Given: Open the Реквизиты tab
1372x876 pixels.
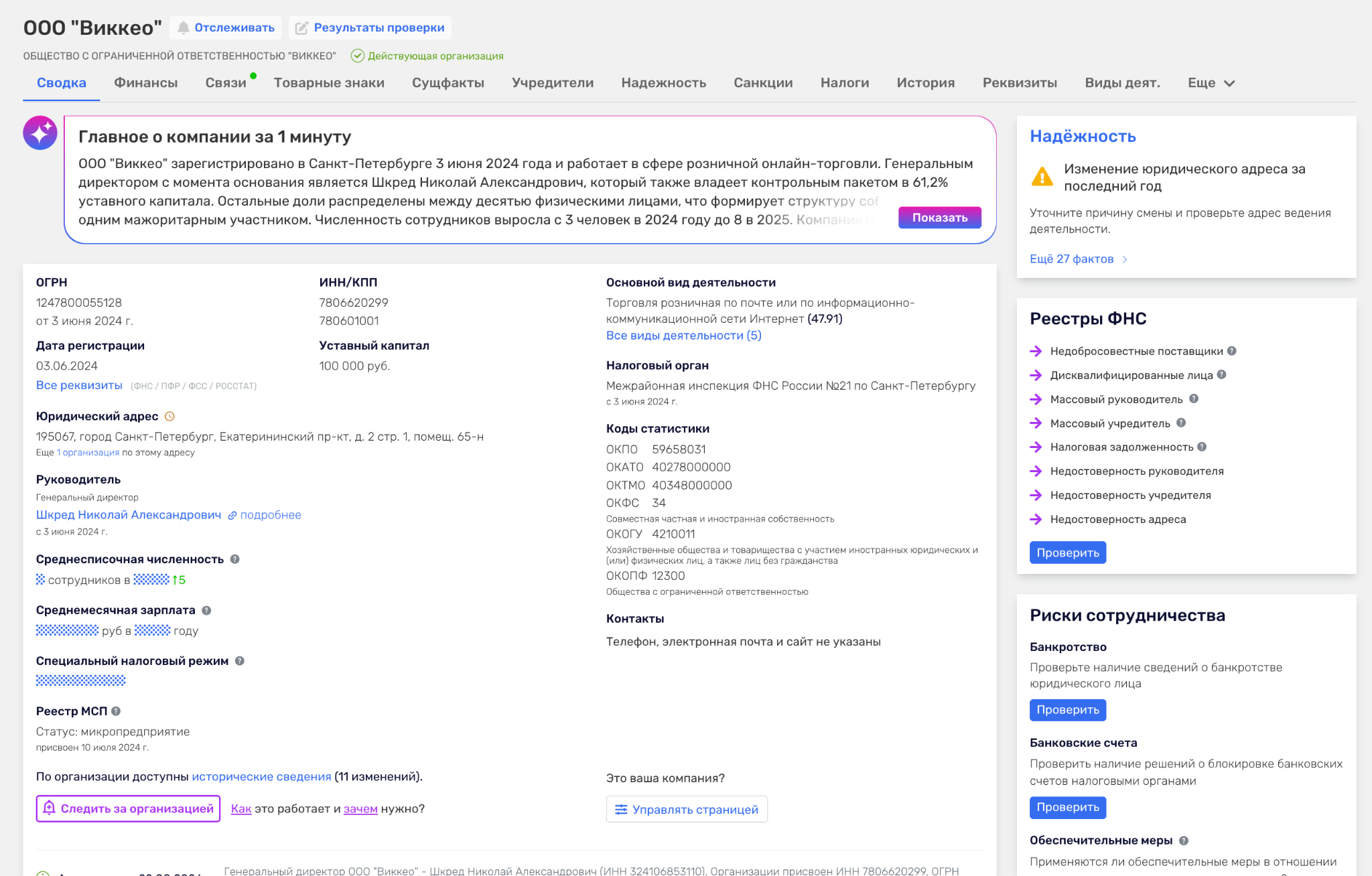Looking at the screenshot, I should pos(1020,83).
